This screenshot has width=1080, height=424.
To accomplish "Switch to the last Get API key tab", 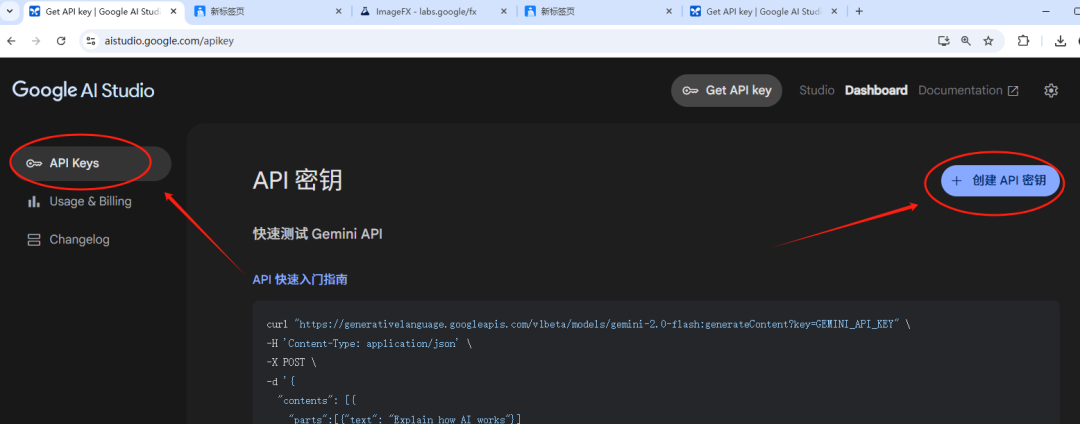I will pyautogui.click(x=765, y=11).
